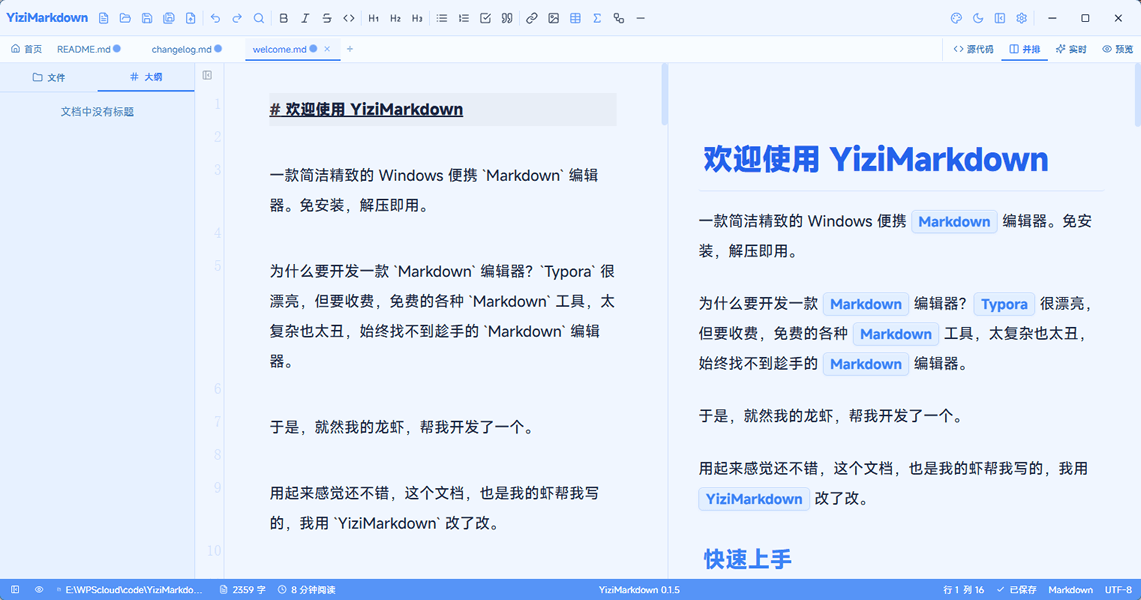Click the Save All icon

click(169, 18)
